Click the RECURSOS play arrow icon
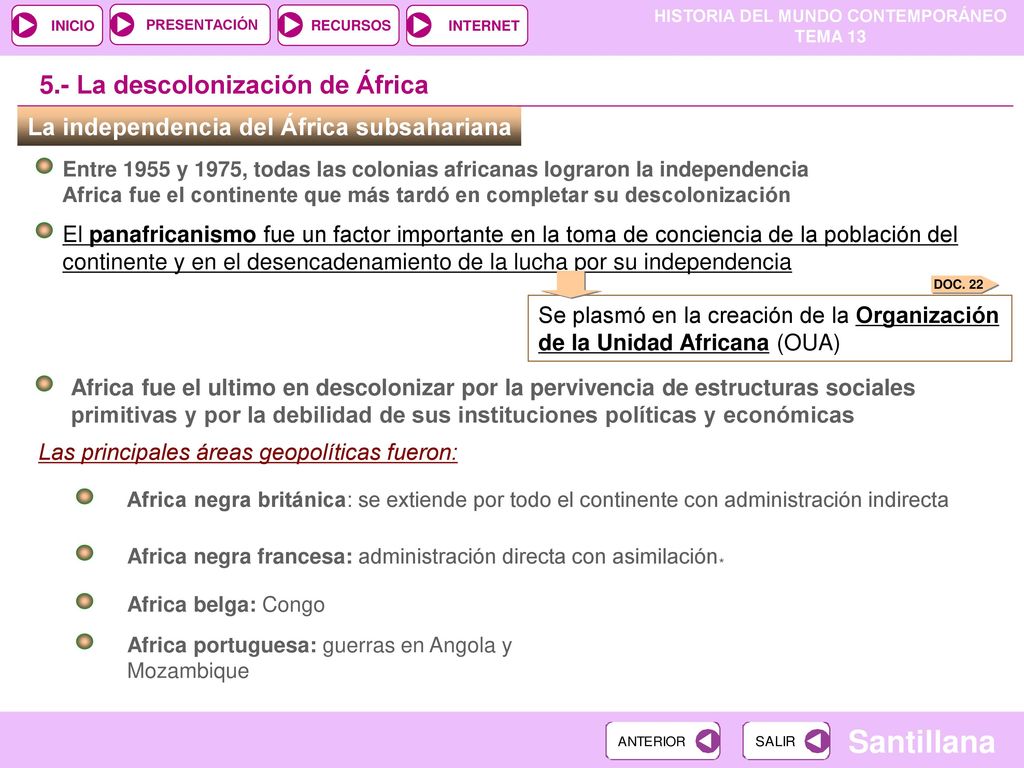Screen dimensions: 1024x768 [x=291, y=25]
